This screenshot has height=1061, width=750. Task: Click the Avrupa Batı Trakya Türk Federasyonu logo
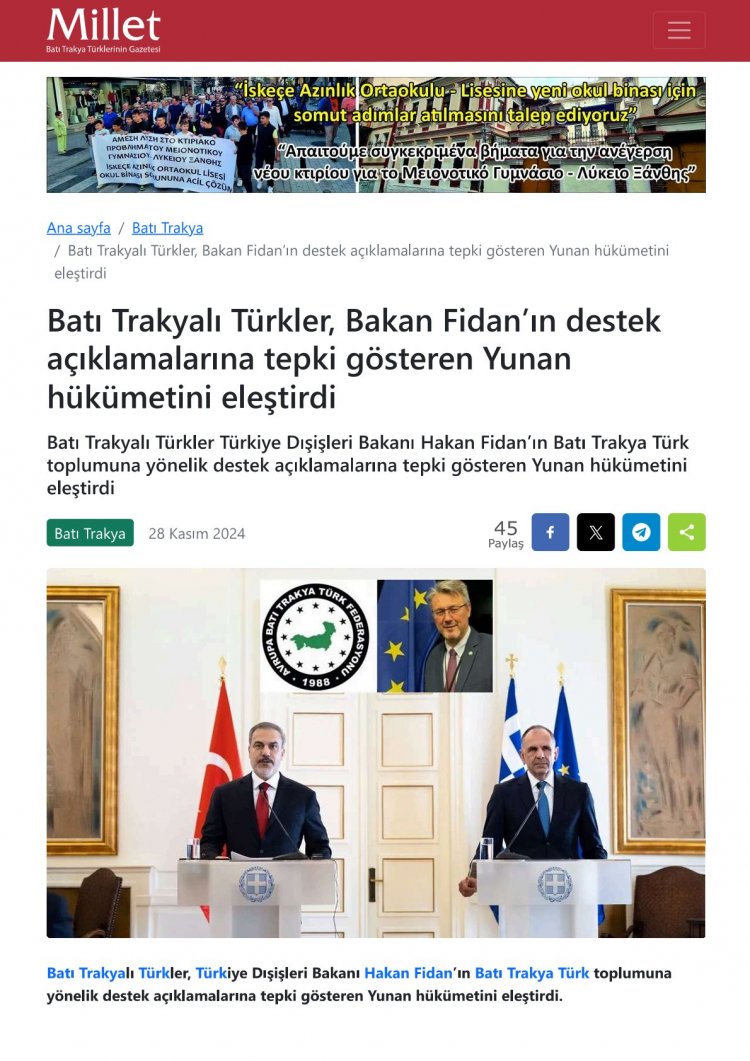click(x=316, y=636)
